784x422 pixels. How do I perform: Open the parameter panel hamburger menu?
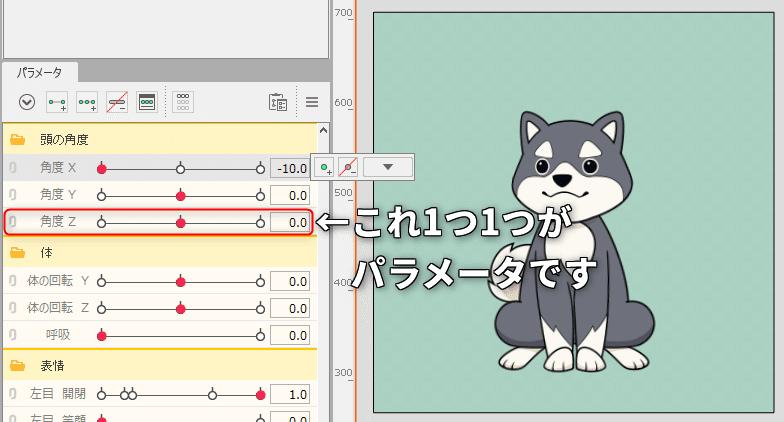pos(312,102)
